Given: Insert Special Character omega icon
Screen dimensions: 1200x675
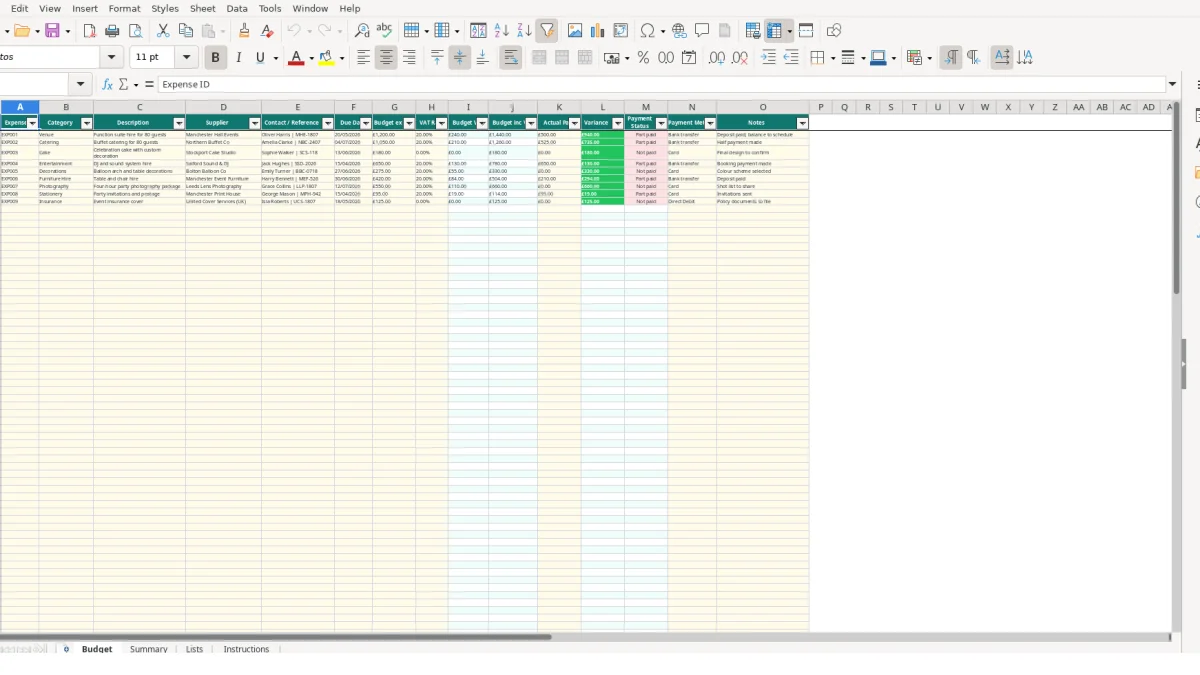Looking at the screenshot, I should [648, 31].
